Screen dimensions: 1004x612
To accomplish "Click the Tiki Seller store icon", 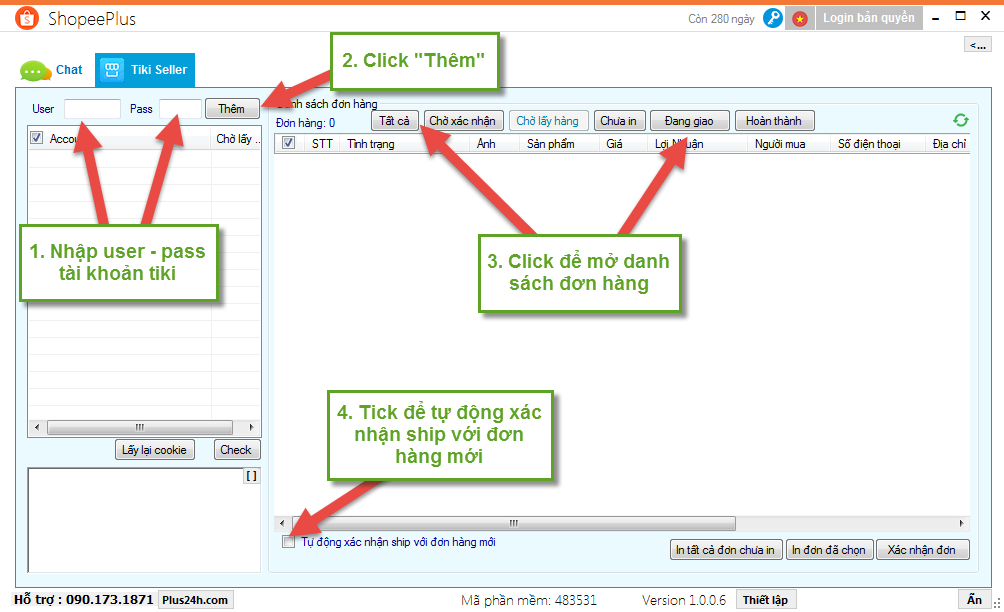I will point(112,70).
